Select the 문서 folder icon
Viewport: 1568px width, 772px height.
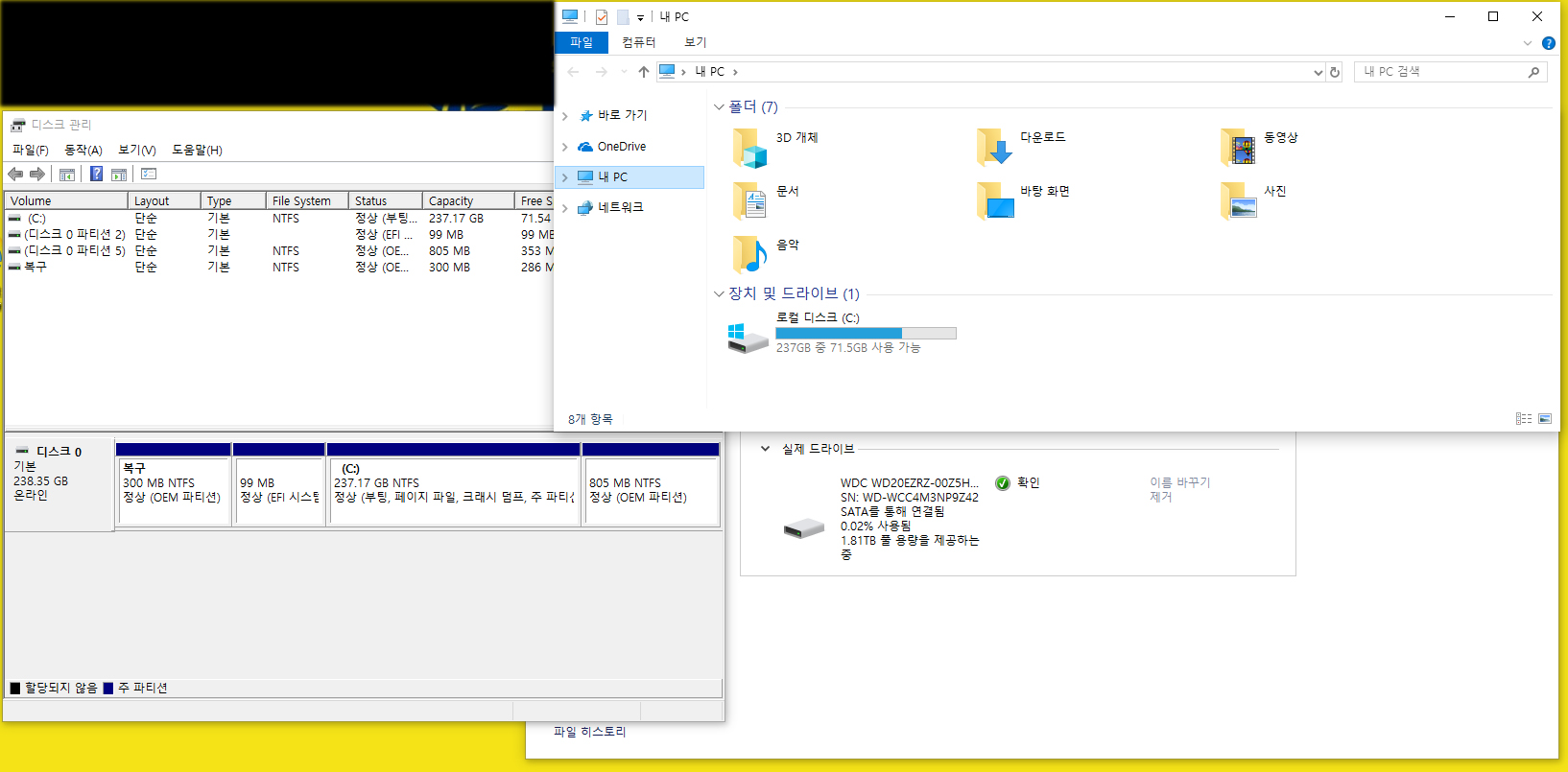pyautogui.click(x=750, y=201)
